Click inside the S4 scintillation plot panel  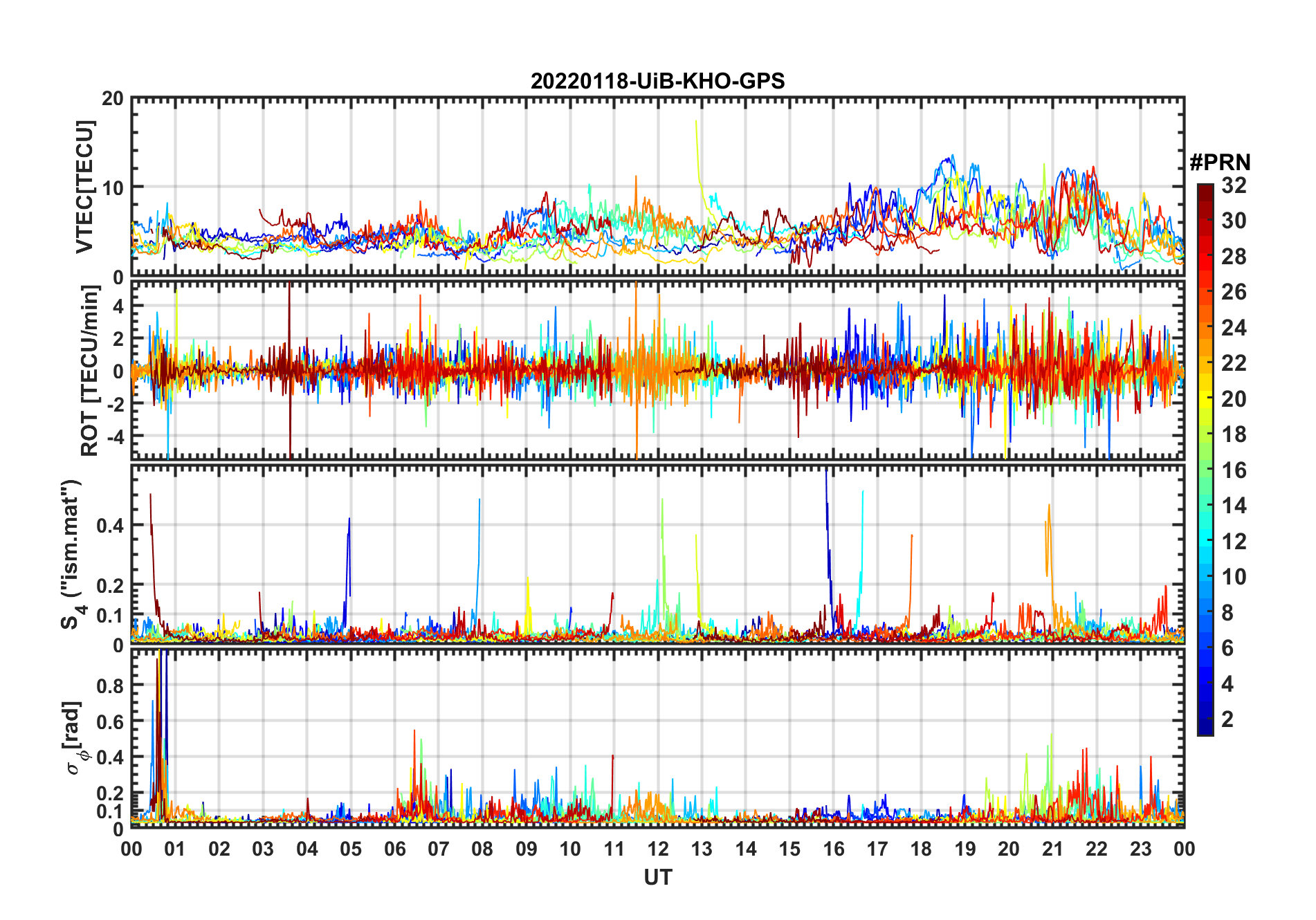(658, 554)
